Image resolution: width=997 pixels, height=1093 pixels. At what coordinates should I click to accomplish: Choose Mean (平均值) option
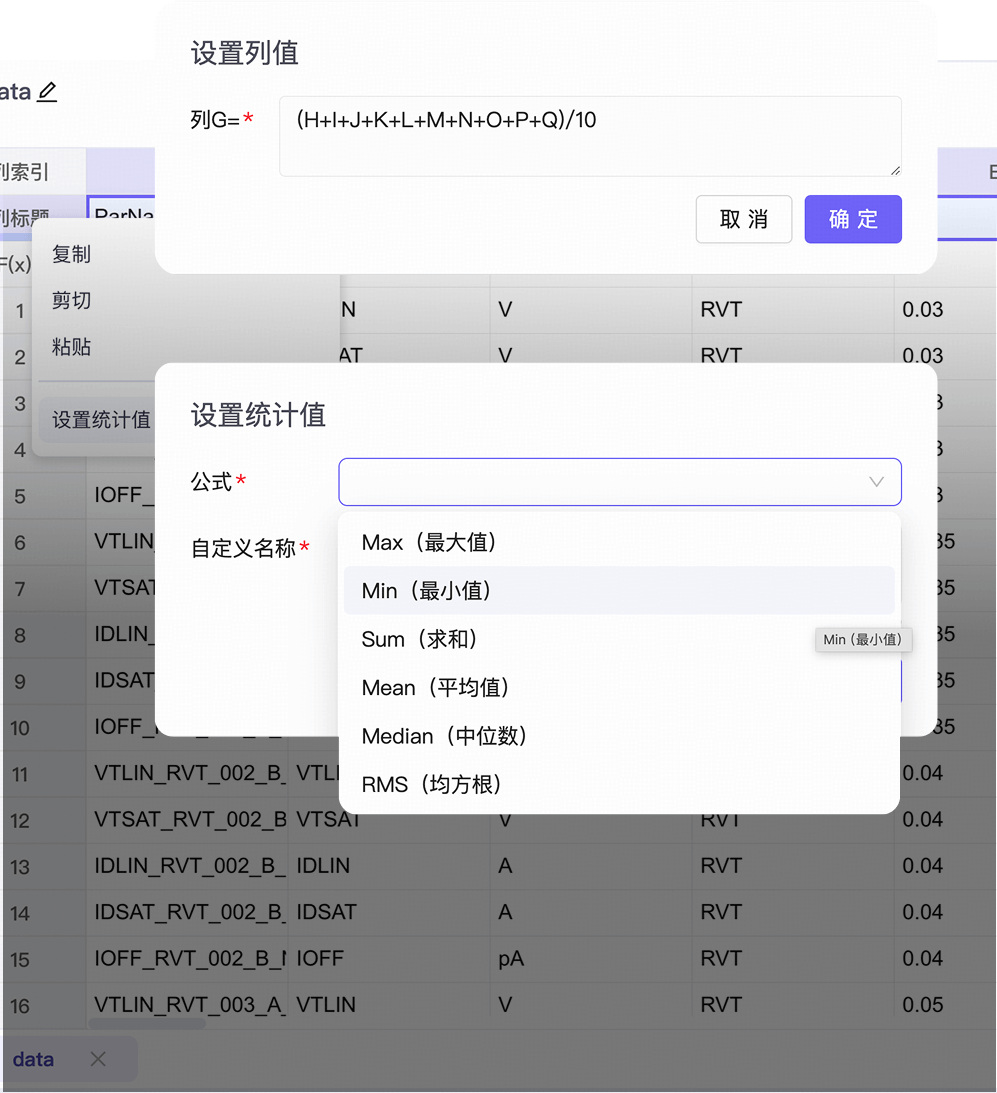tap(619, 687)
